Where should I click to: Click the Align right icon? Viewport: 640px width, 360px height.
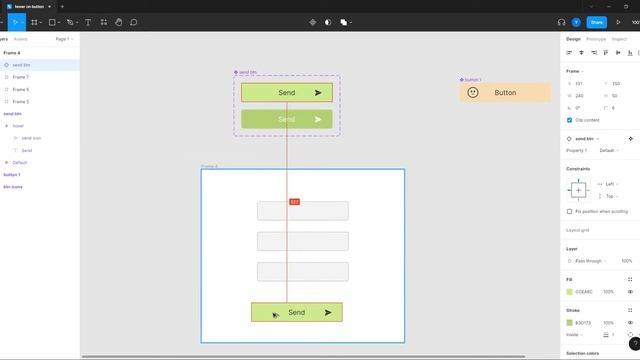[594, 53]
